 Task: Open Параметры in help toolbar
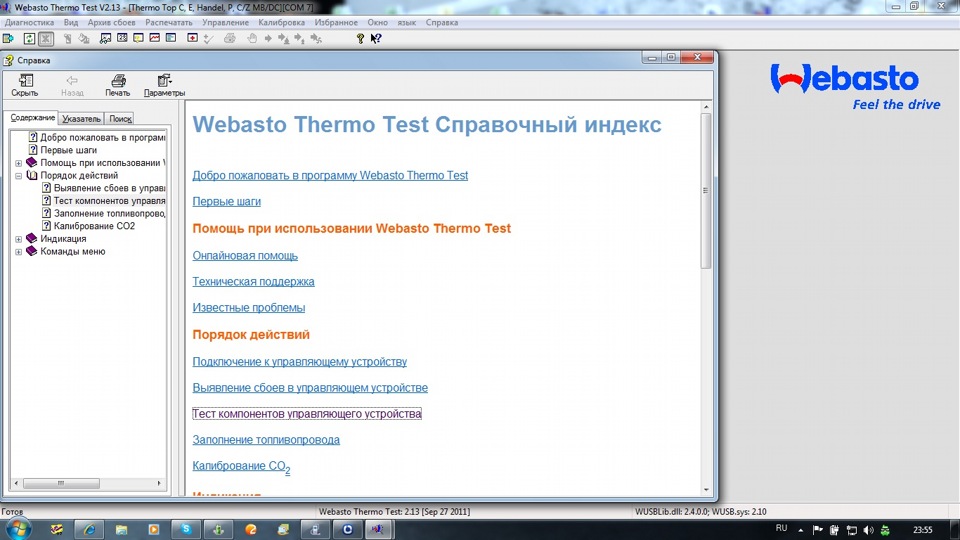[x=164, y=85]
